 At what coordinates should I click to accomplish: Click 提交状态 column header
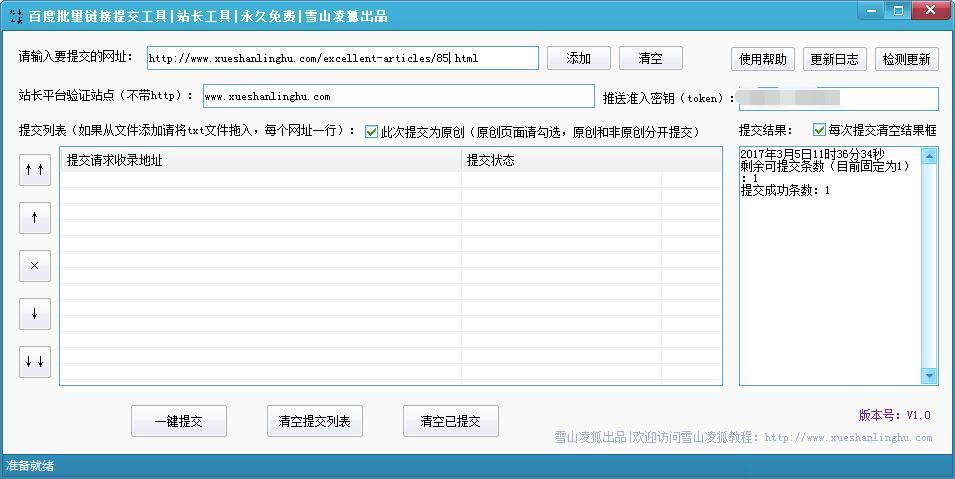pyautogui.click(x=562, y=160)
